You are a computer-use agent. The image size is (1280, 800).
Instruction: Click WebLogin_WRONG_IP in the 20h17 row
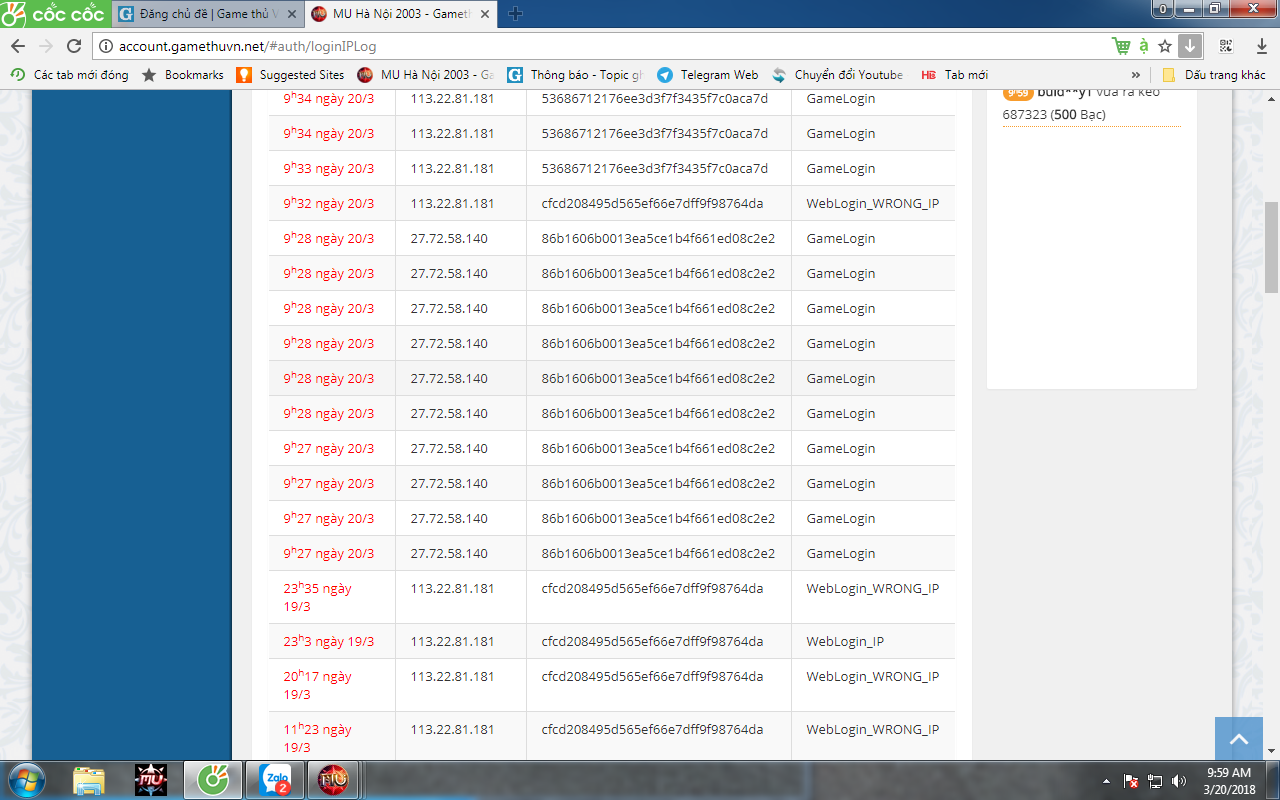pyautogui.click(x=873, y=676)
